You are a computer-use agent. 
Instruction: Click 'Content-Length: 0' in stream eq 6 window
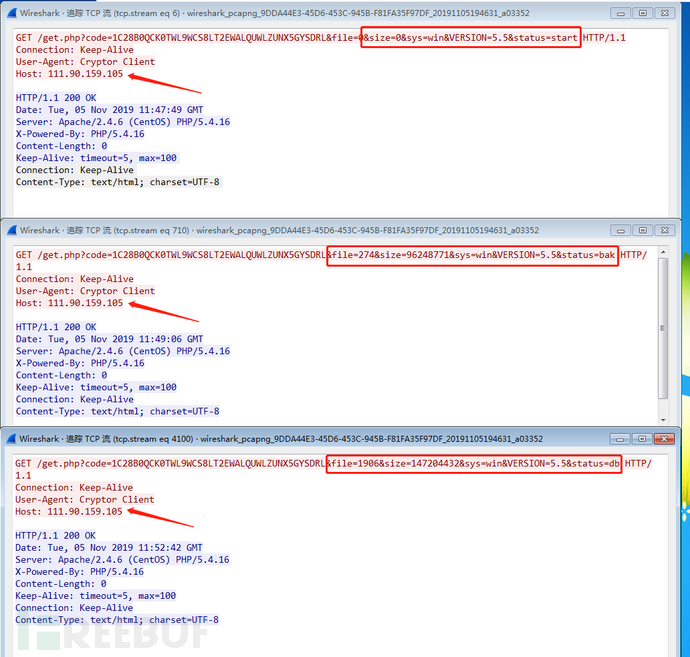62,146
